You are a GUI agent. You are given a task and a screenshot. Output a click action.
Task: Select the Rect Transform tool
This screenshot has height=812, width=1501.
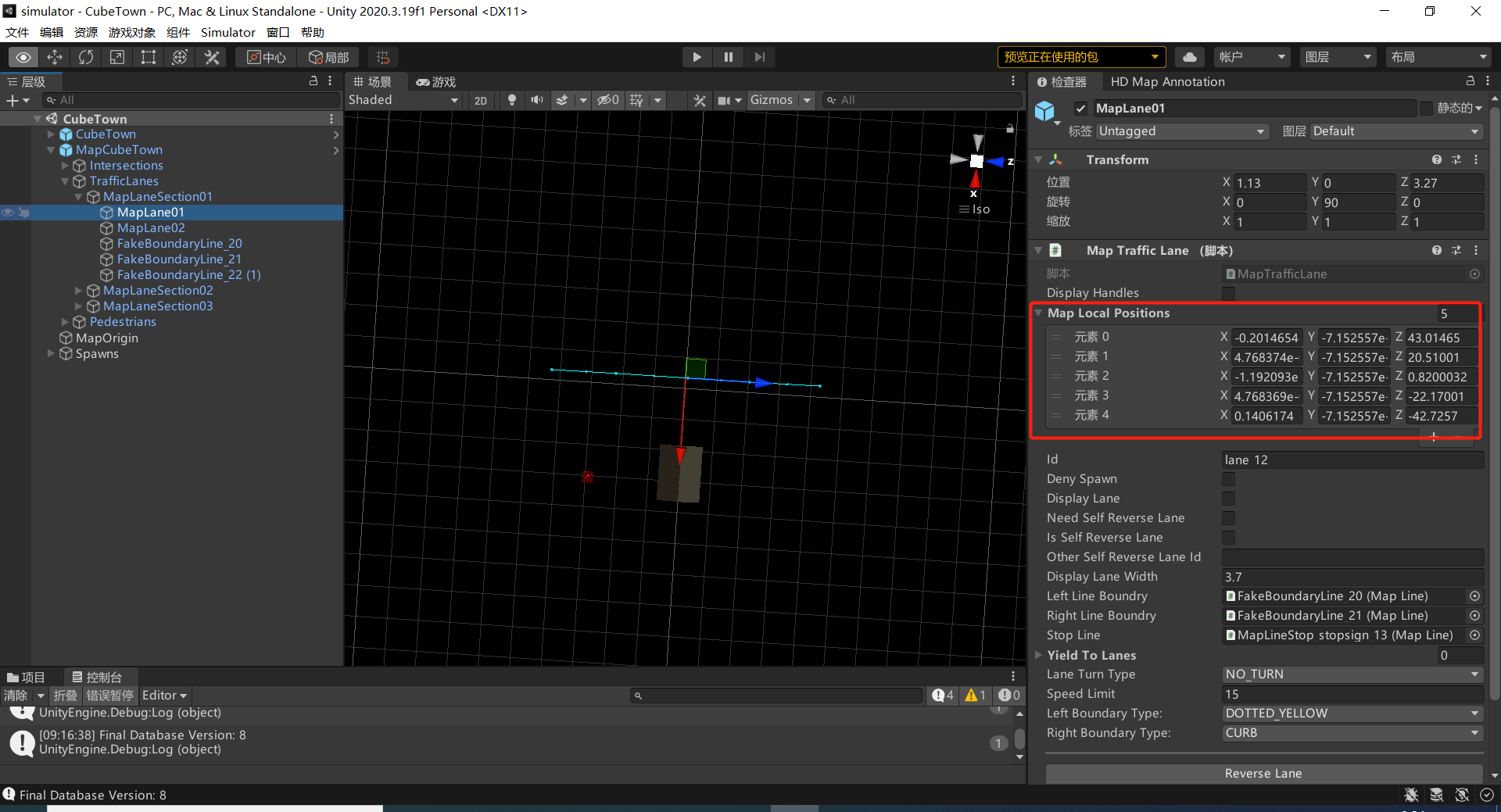(x=149, y=56)
